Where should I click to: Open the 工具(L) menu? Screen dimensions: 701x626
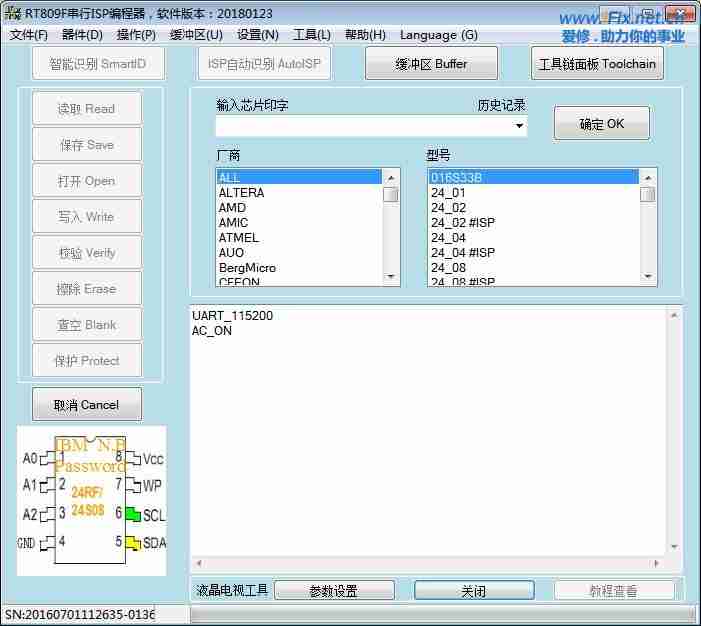coord(311,35)
